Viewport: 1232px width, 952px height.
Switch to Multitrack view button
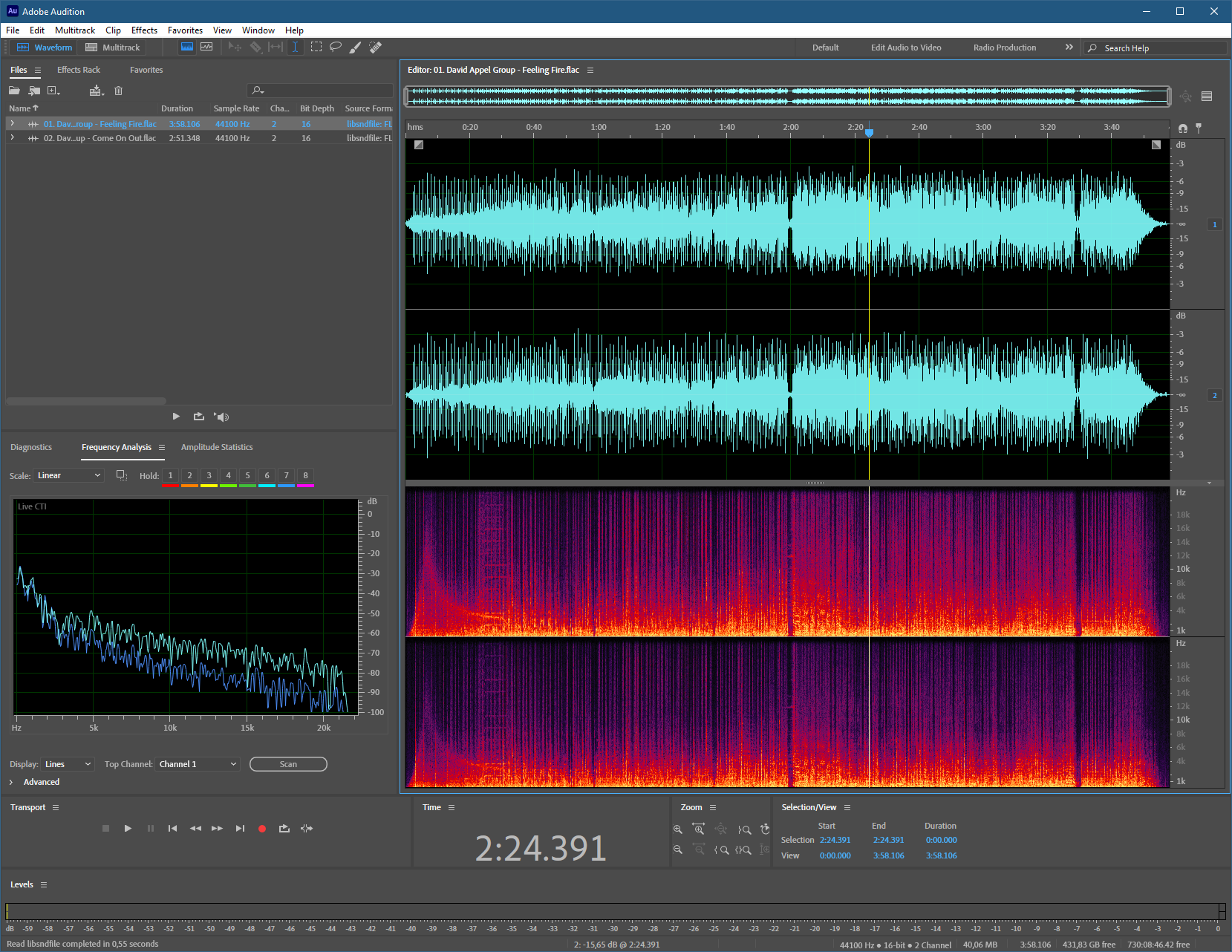pyautogui.click(x=112, y=47)
